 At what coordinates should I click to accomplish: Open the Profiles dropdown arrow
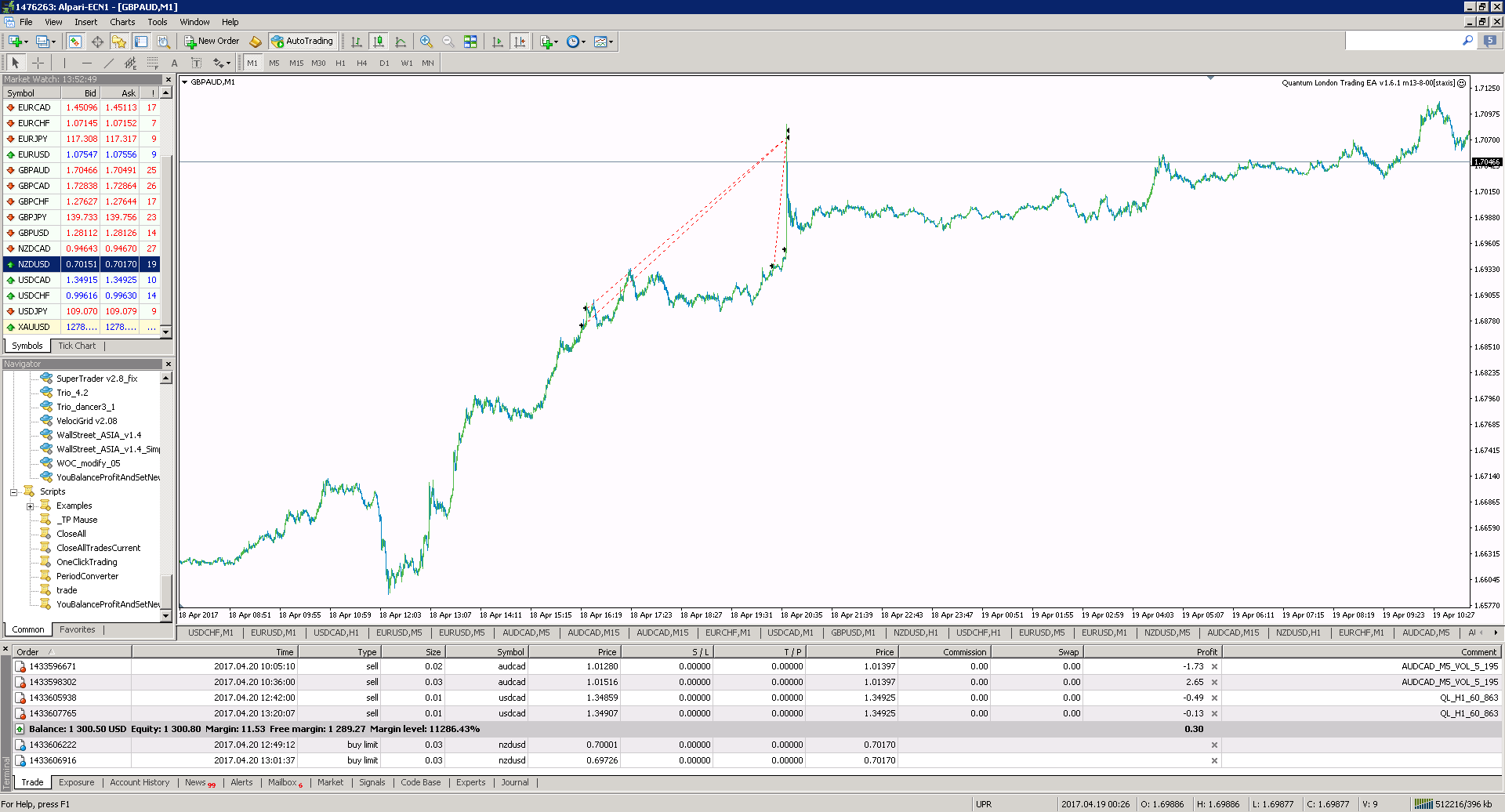click(53, 42)
